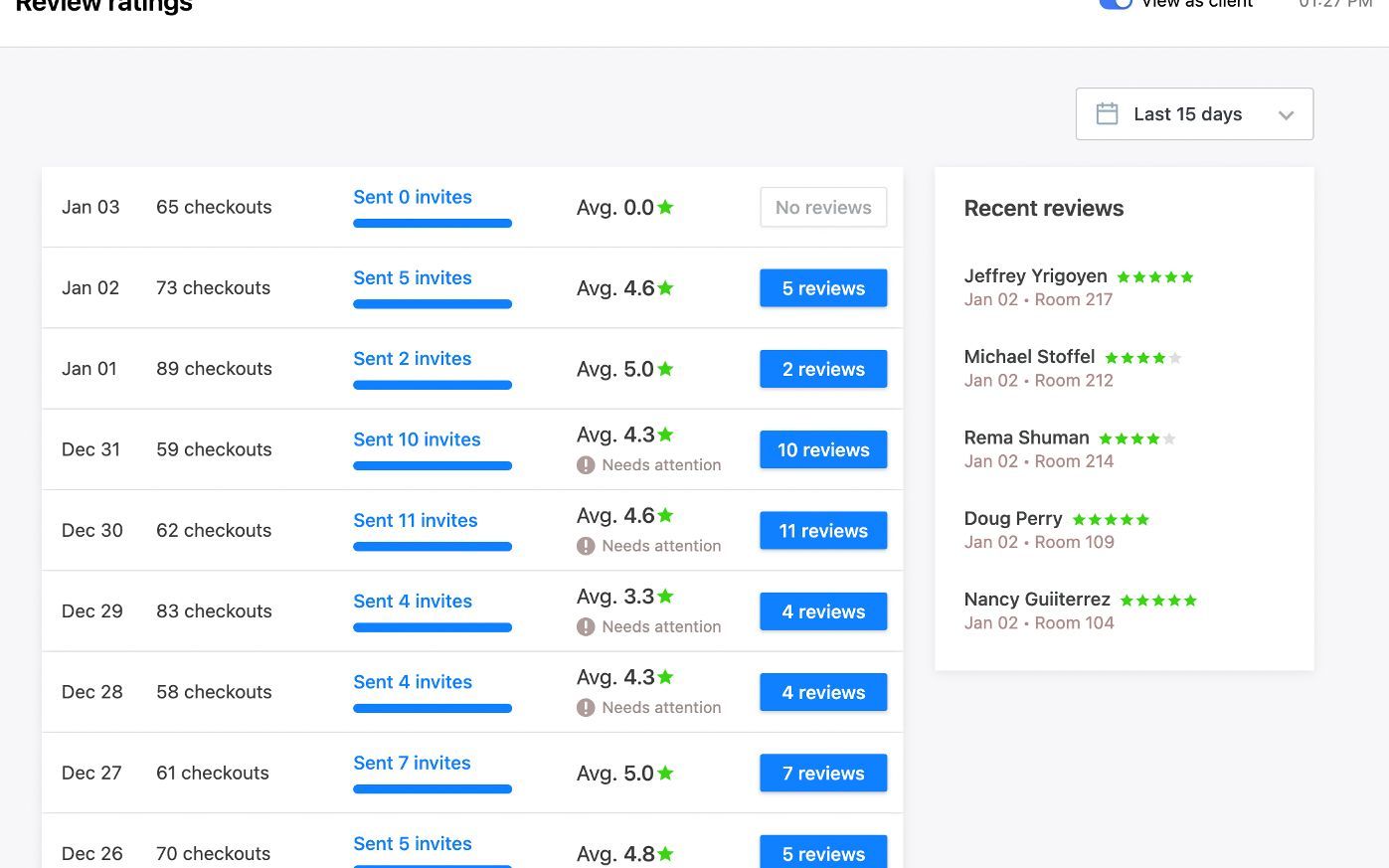Open the 10 reviews button for Dec 31
Viewport: 1389px width, 868px height.
(x=822, y=449)
